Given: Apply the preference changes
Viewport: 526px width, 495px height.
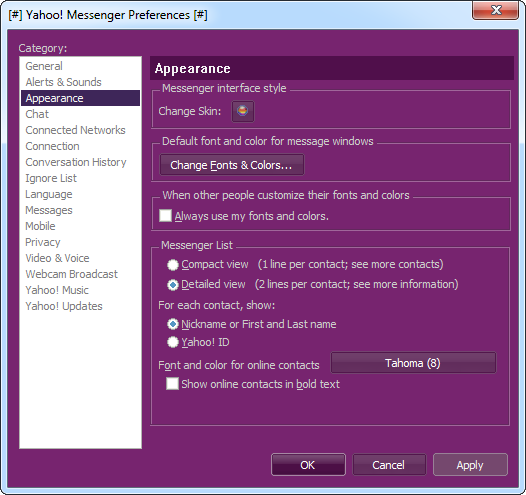Looking at the screenshot, I should click(470, 465).
